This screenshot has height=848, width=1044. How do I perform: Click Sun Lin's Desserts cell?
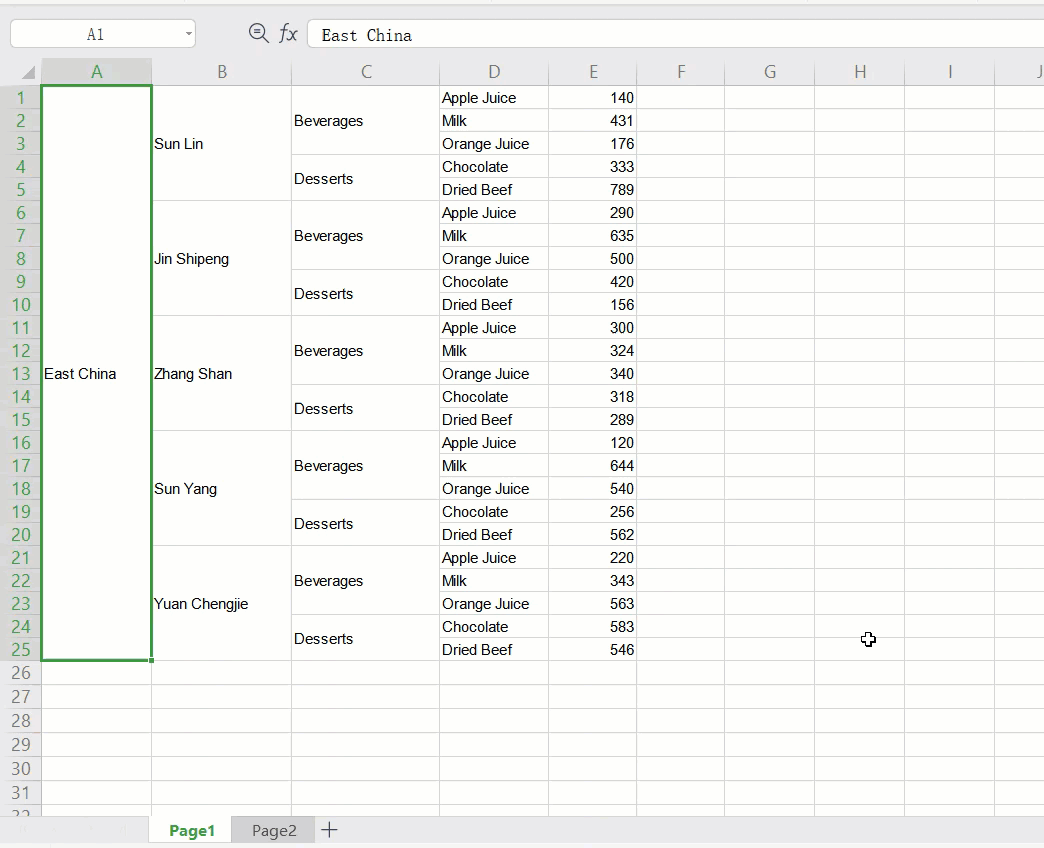coord(366,178)
